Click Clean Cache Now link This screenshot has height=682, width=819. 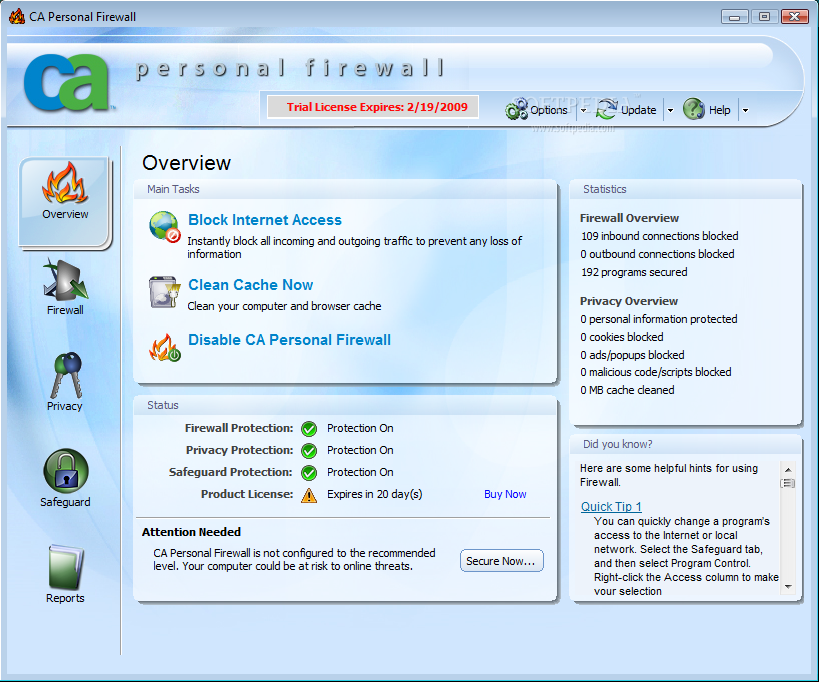tap(251, 285)
